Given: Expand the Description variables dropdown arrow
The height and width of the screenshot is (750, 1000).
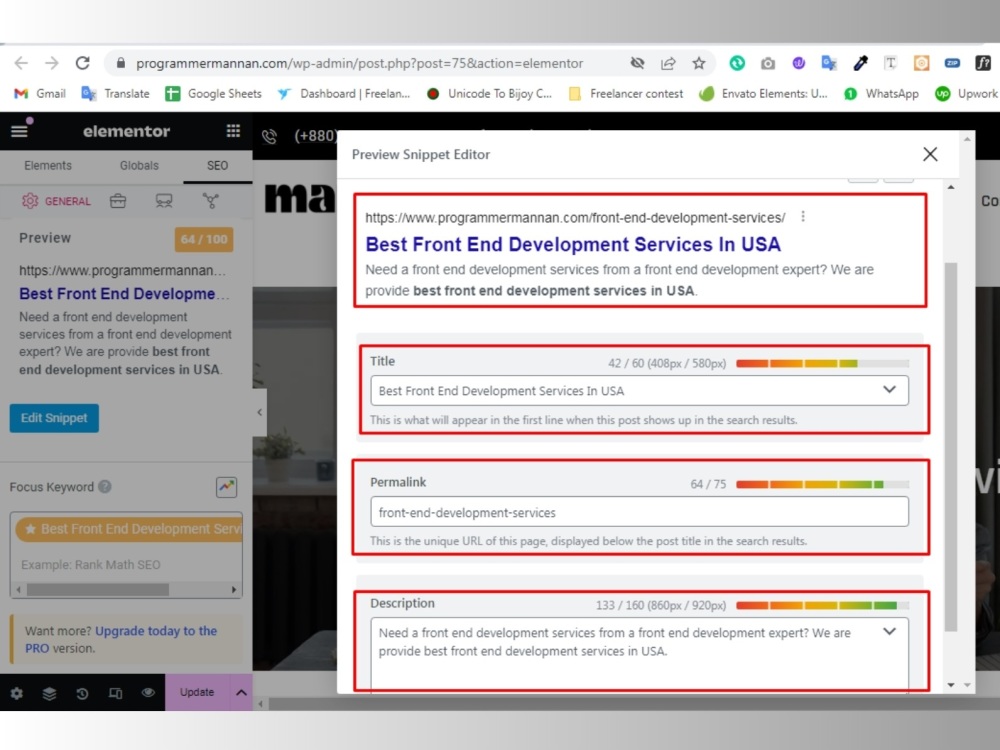Looking at the screenshot, I should 890,631.
